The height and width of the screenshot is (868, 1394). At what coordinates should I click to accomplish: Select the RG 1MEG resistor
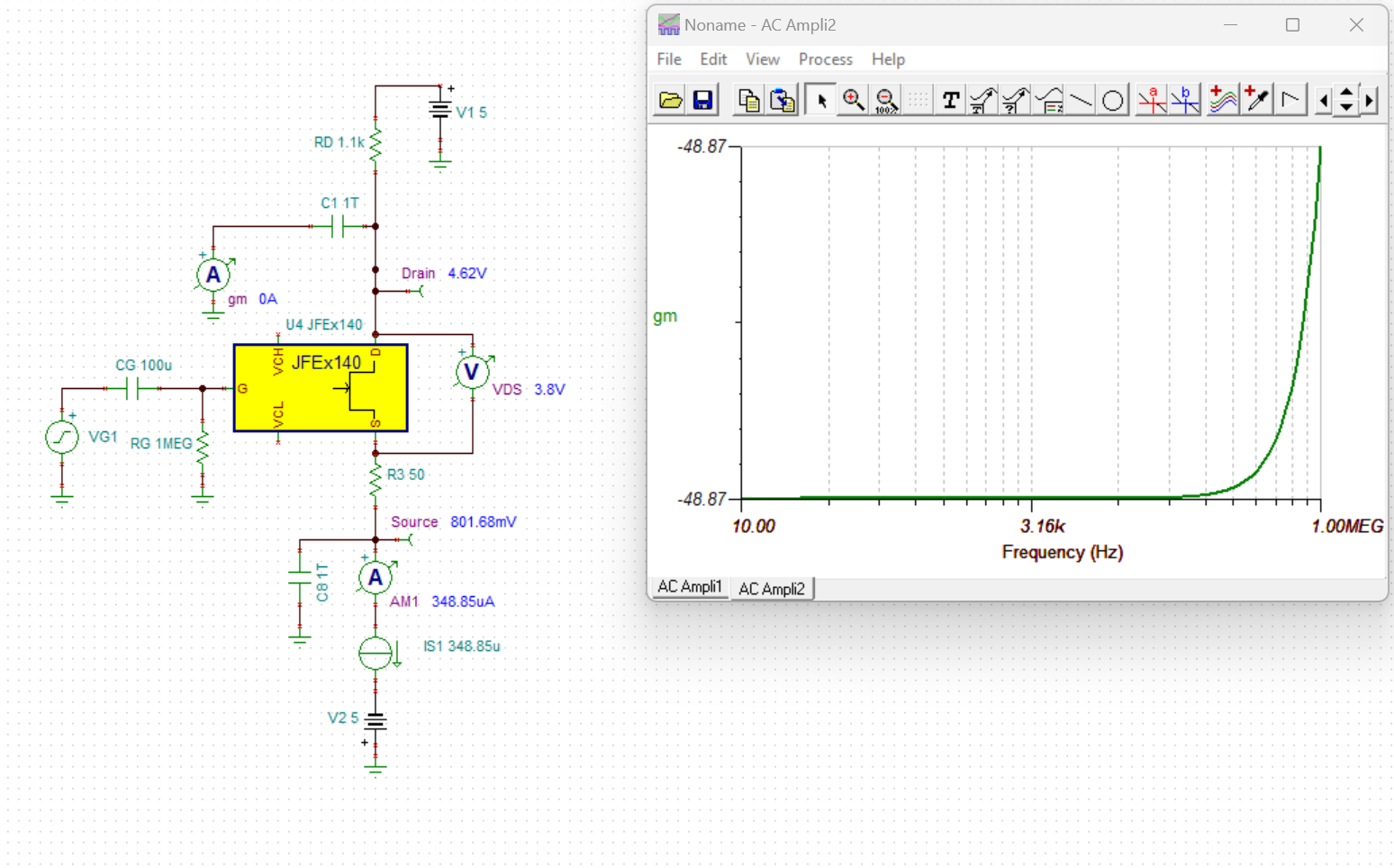(x=203, y=447)
